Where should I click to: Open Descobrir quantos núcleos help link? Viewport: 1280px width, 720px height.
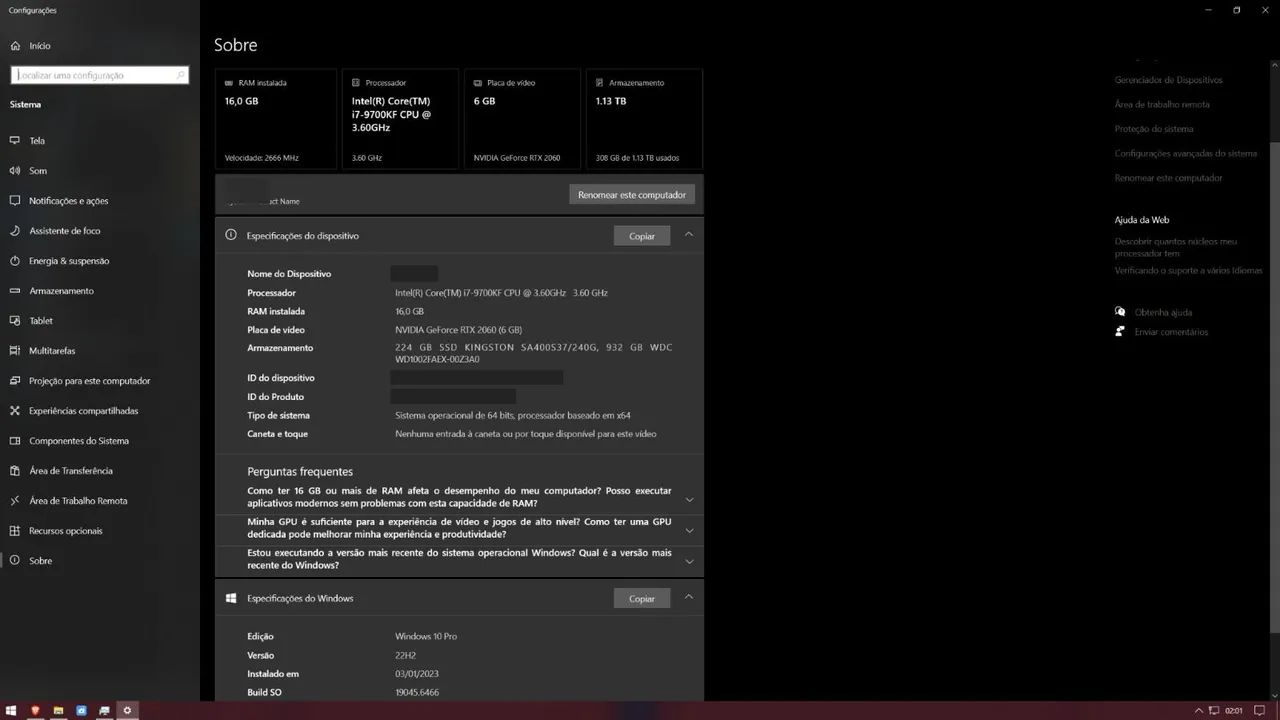[1176, 248]
